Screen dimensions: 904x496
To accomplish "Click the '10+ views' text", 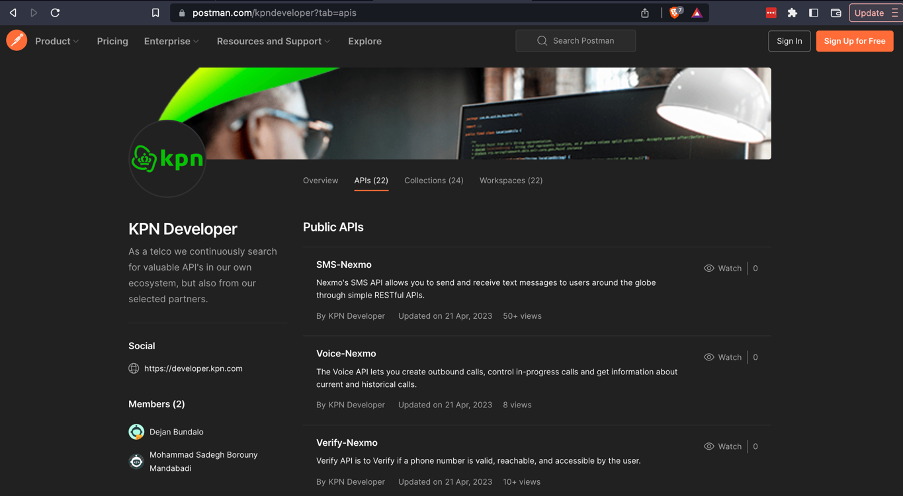I will 521,482.
